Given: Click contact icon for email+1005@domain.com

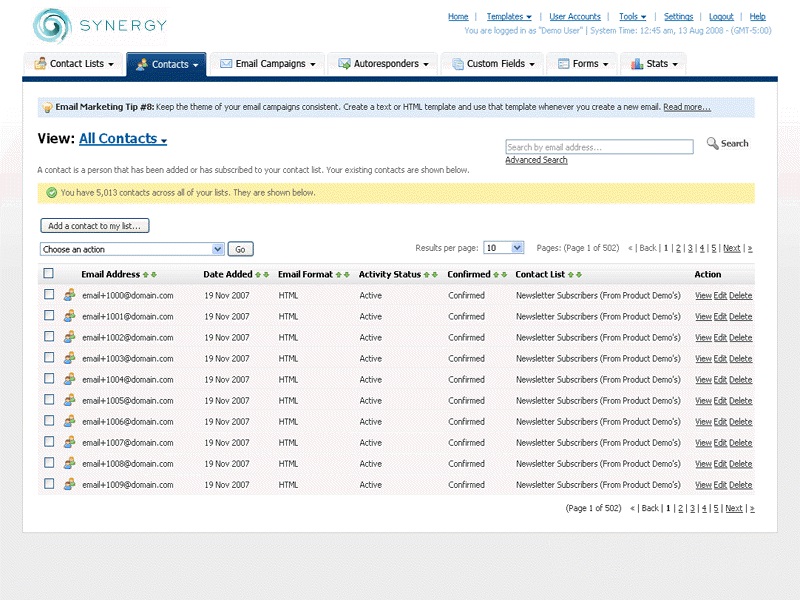Looking at the screenshot, I should point(69,400).
